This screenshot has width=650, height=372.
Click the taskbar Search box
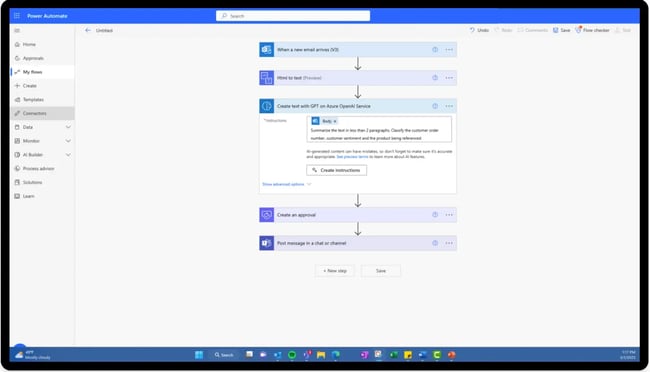pyautogui.click(x=224, y=355)
